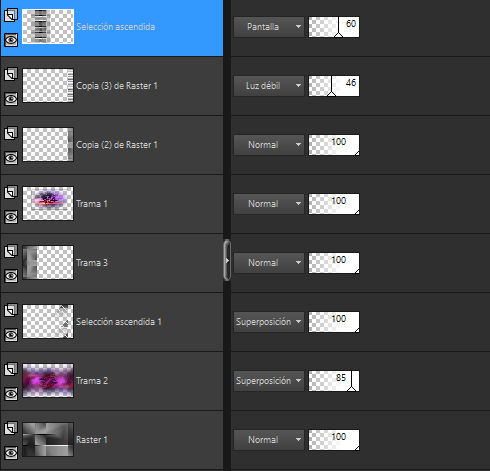Click layer type icon of Copia (3) de Raster 1
Viewport: 490px width, 471px height.
coord(11,74)
